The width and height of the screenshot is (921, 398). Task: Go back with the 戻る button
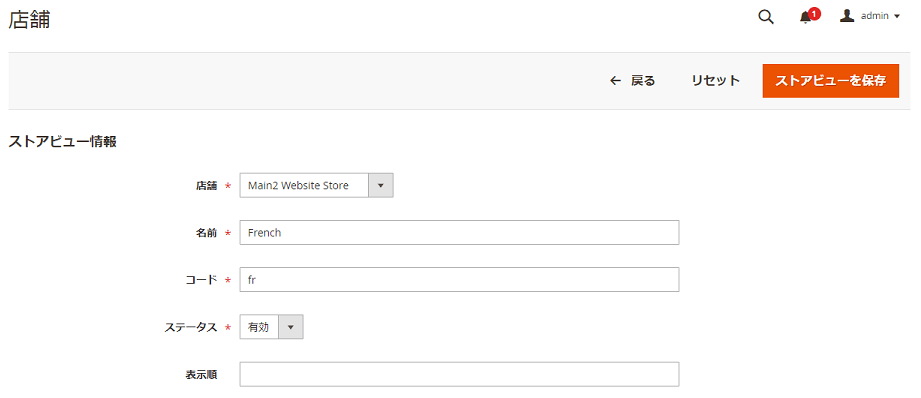[x=633, y=81]
